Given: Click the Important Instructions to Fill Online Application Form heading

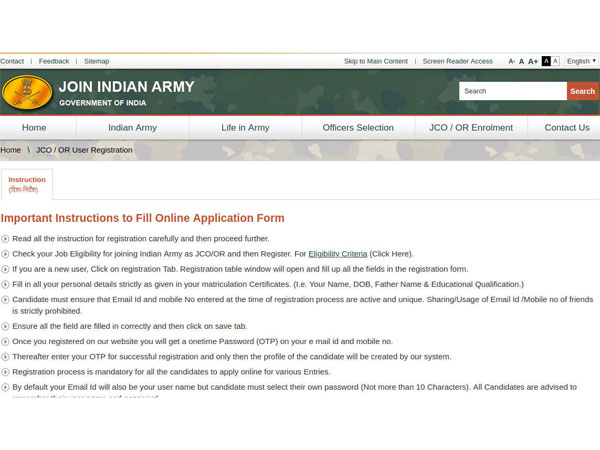Looking at the screenshot, I should point(142,218).
